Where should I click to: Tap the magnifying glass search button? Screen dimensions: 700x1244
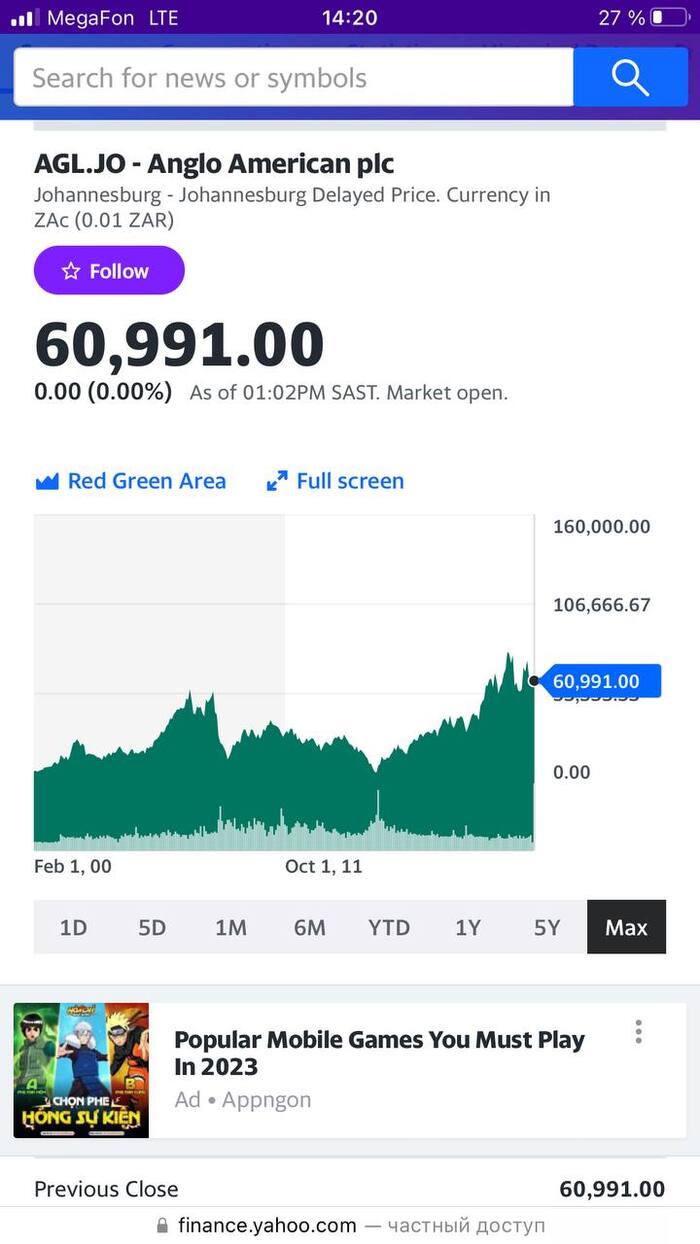coord(630,77)
